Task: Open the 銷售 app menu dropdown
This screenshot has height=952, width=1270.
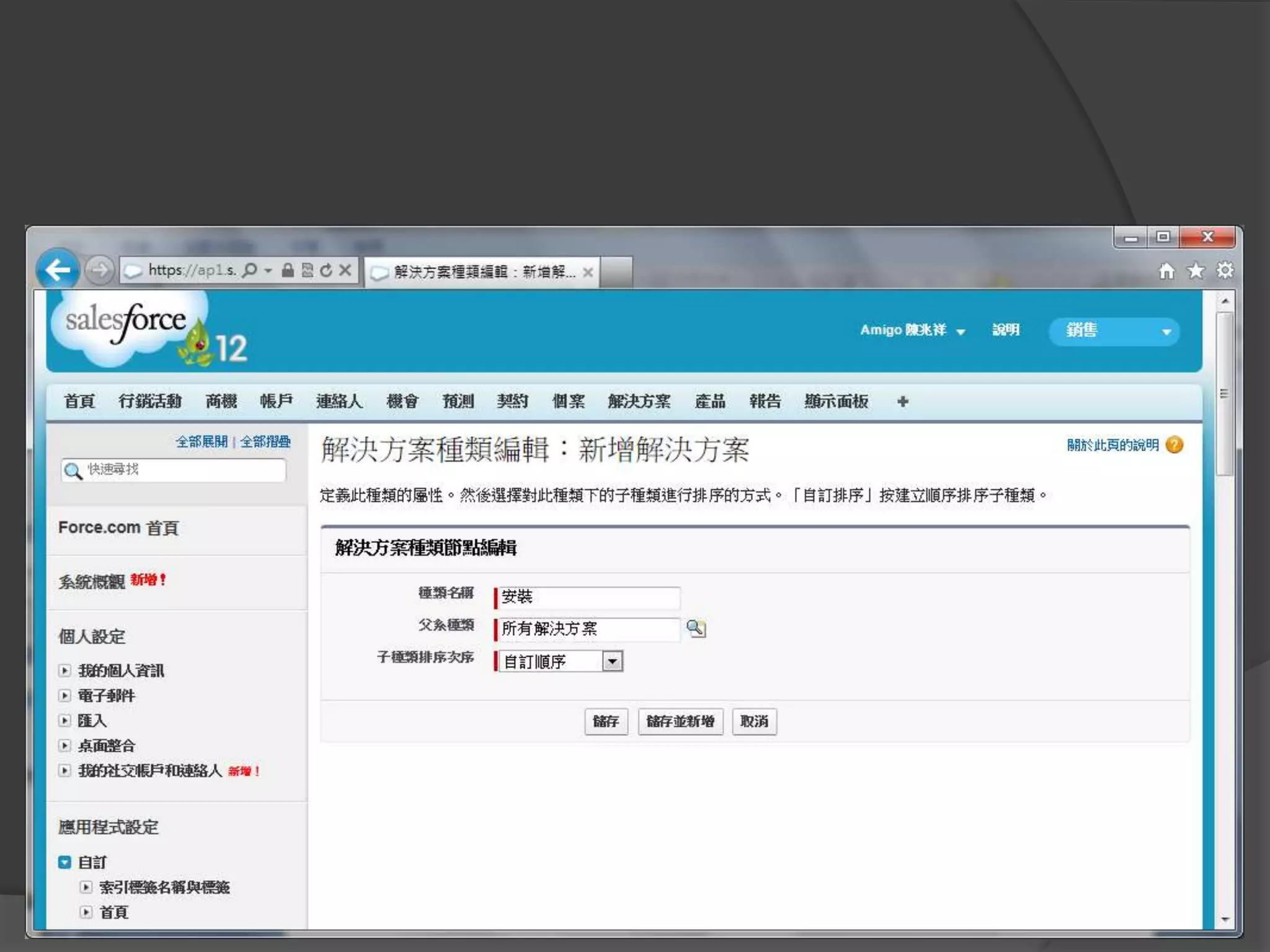Action: click(1166, 332)
